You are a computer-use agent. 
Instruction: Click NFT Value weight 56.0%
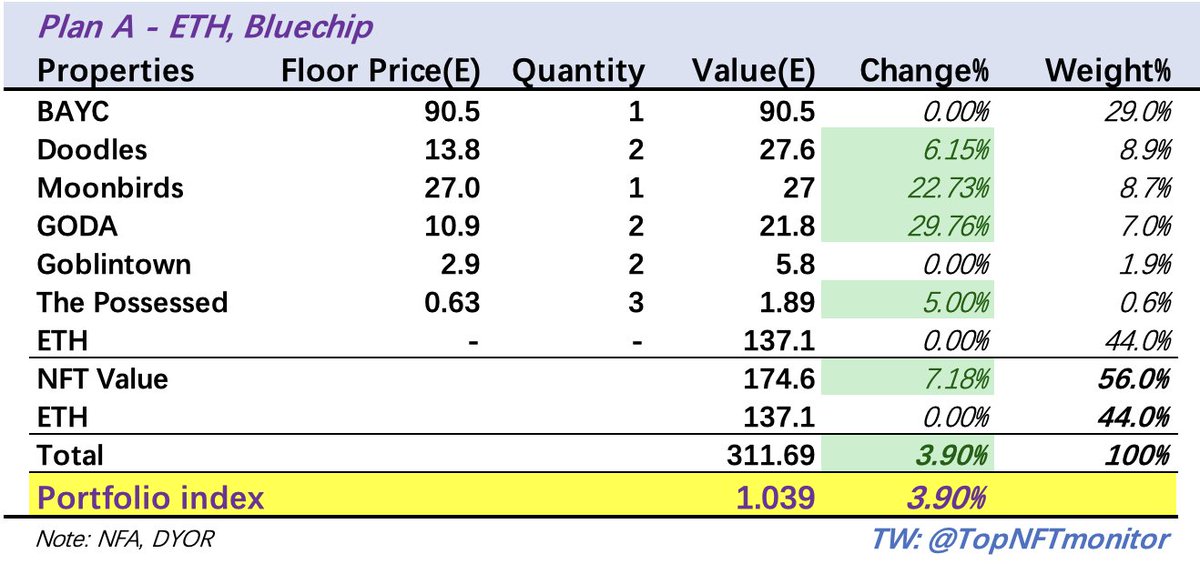[x=1136, y=379]
